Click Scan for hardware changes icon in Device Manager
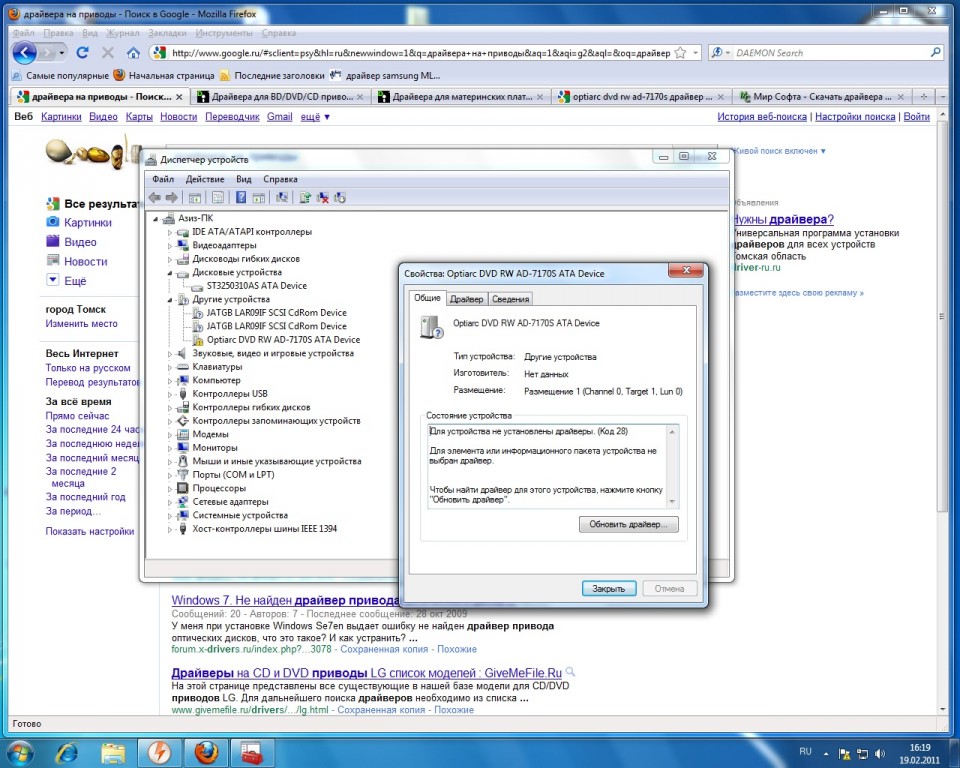Viewport: 960px width, 768px height. coord(282,197)
